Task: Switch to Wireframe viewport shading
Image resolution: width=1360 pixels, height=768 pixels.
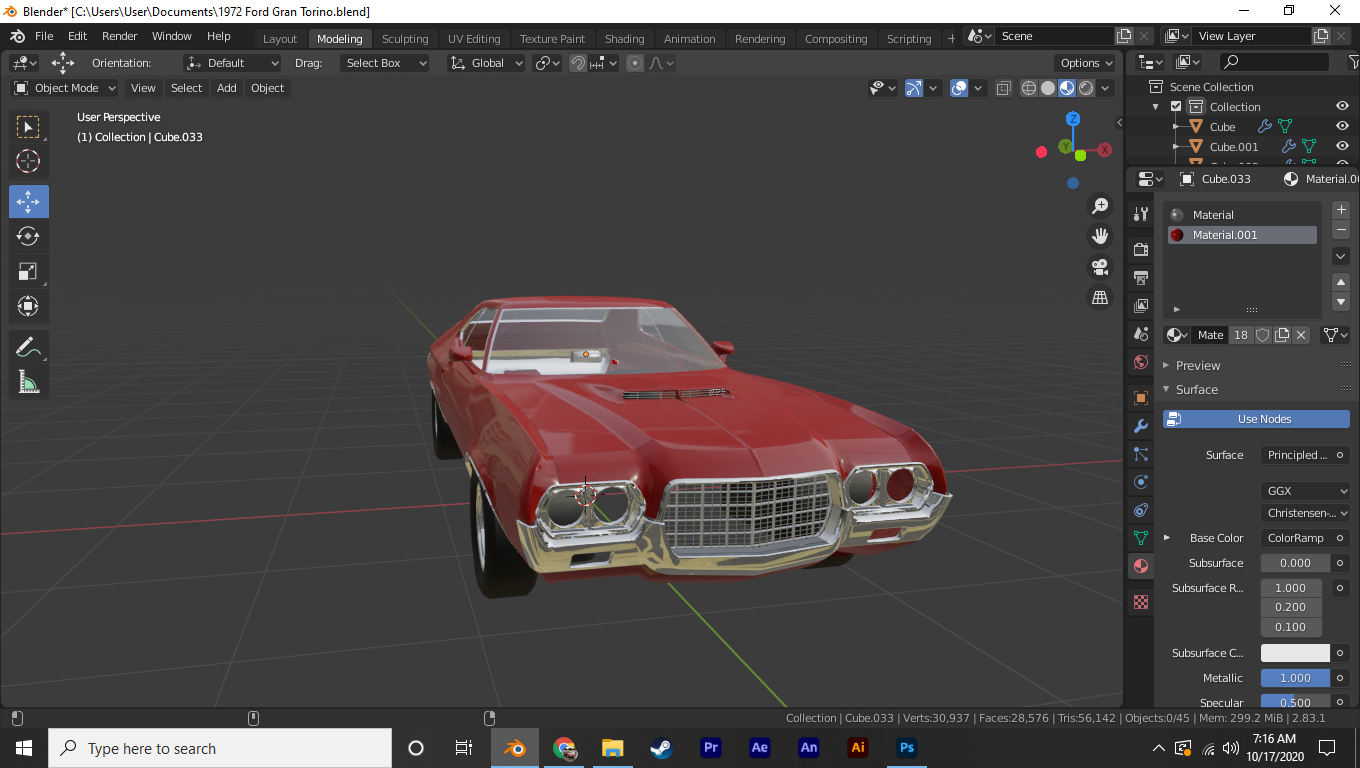Action: tap(1029, 88)
